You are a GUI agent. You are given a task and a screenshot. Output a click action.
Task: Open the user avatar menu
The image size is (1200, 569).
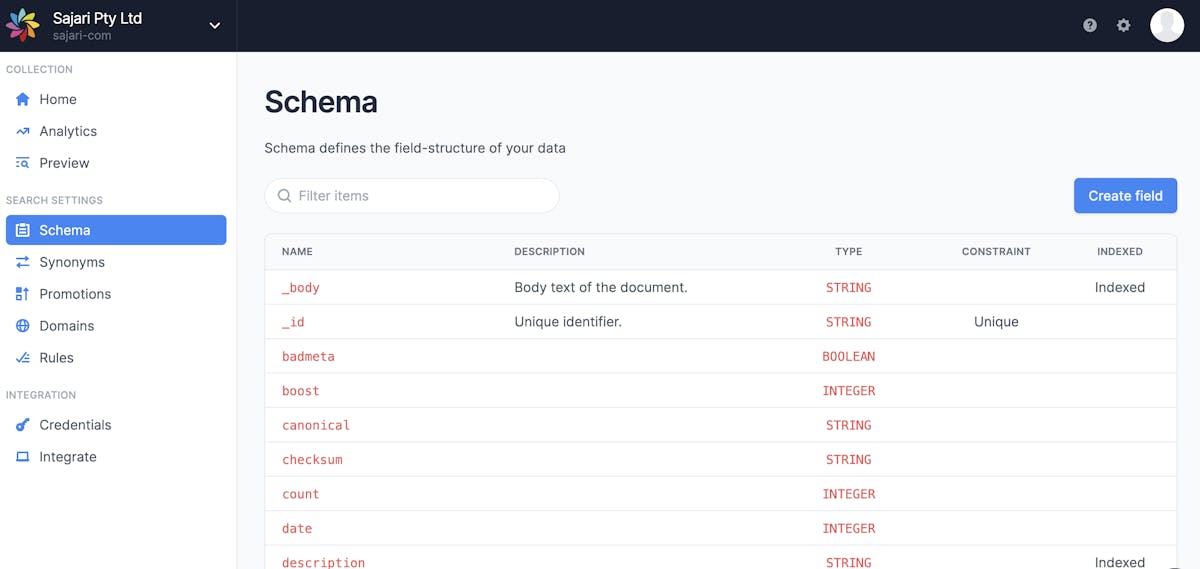click(1167, 25)
